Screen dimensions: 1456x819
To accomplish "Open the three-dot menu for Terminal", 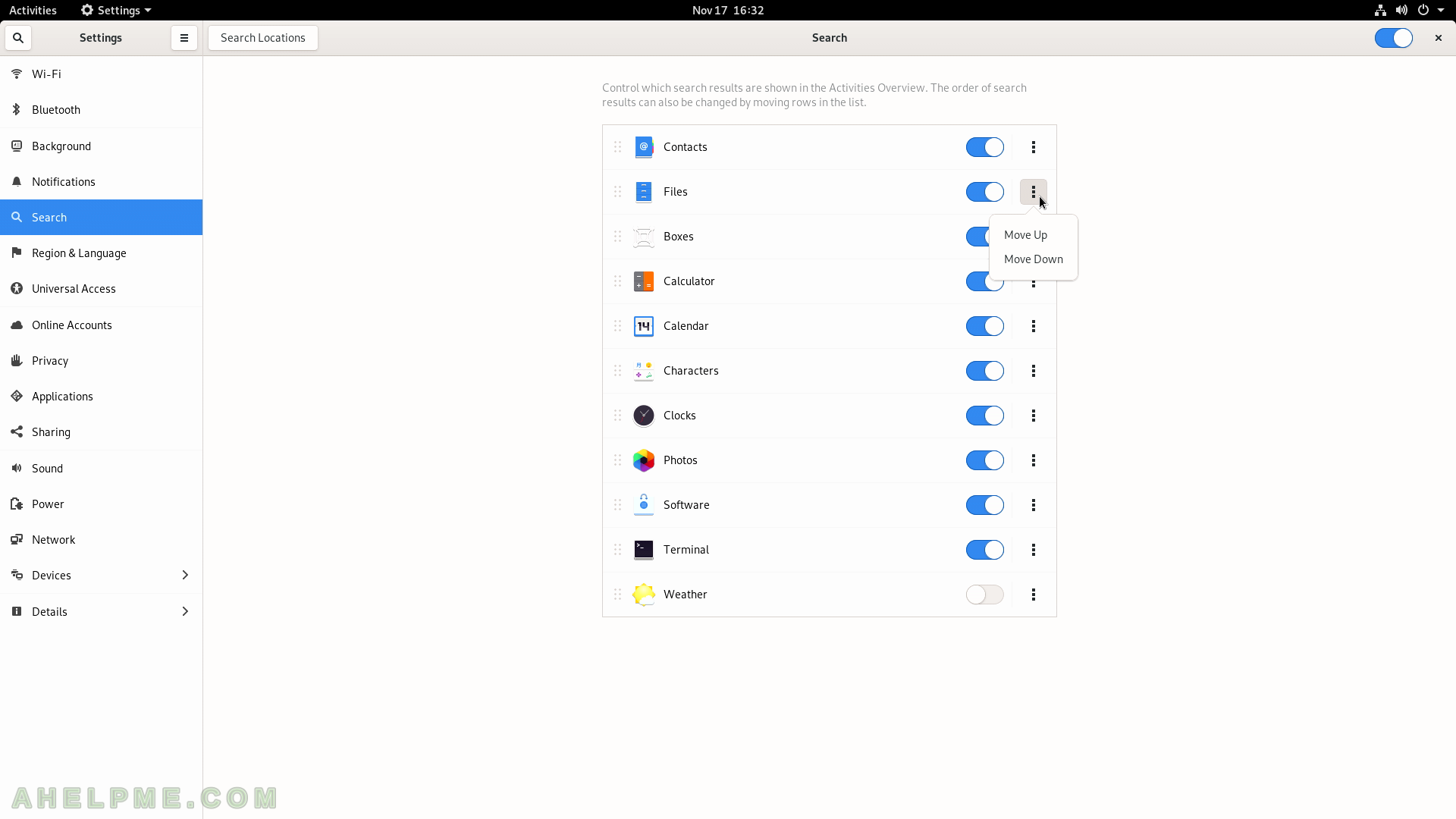I will click(x=1034, y=550).
